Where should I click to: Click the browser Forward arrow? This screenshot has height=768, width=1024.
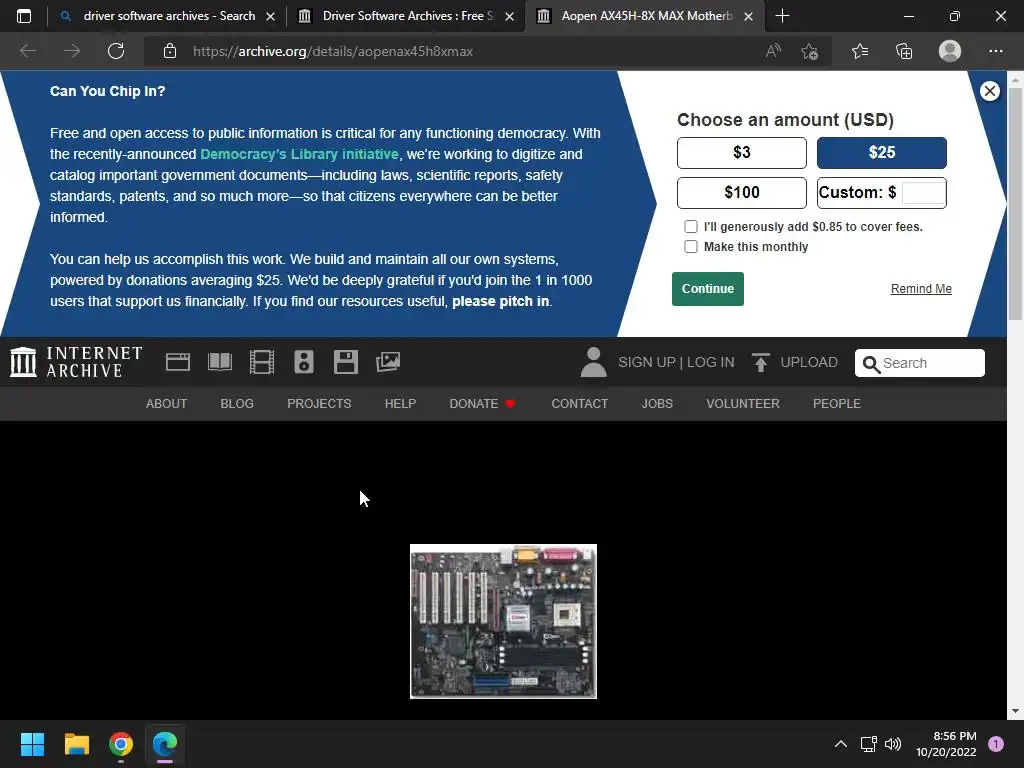coord(72,51)
